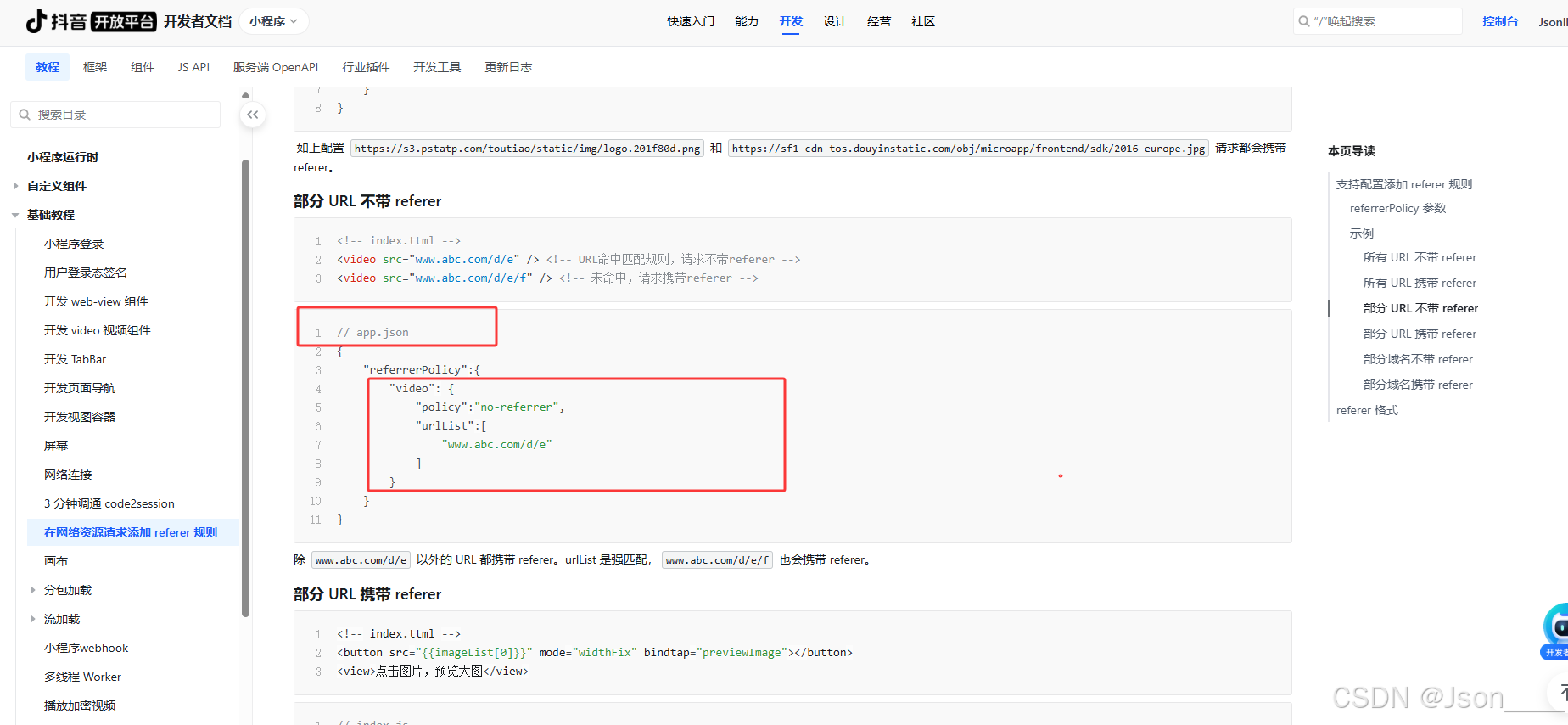1568x725 pixels.
Task: Open 开发 video 视频组件 tutorial
Action: 98,330
